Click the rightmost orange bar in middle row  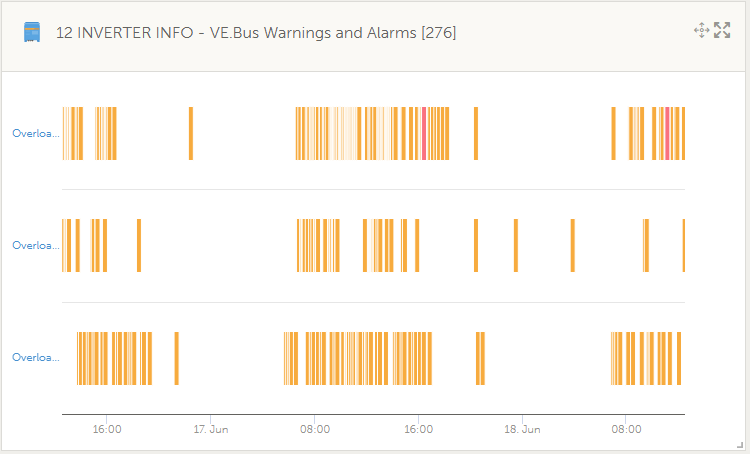684,245
